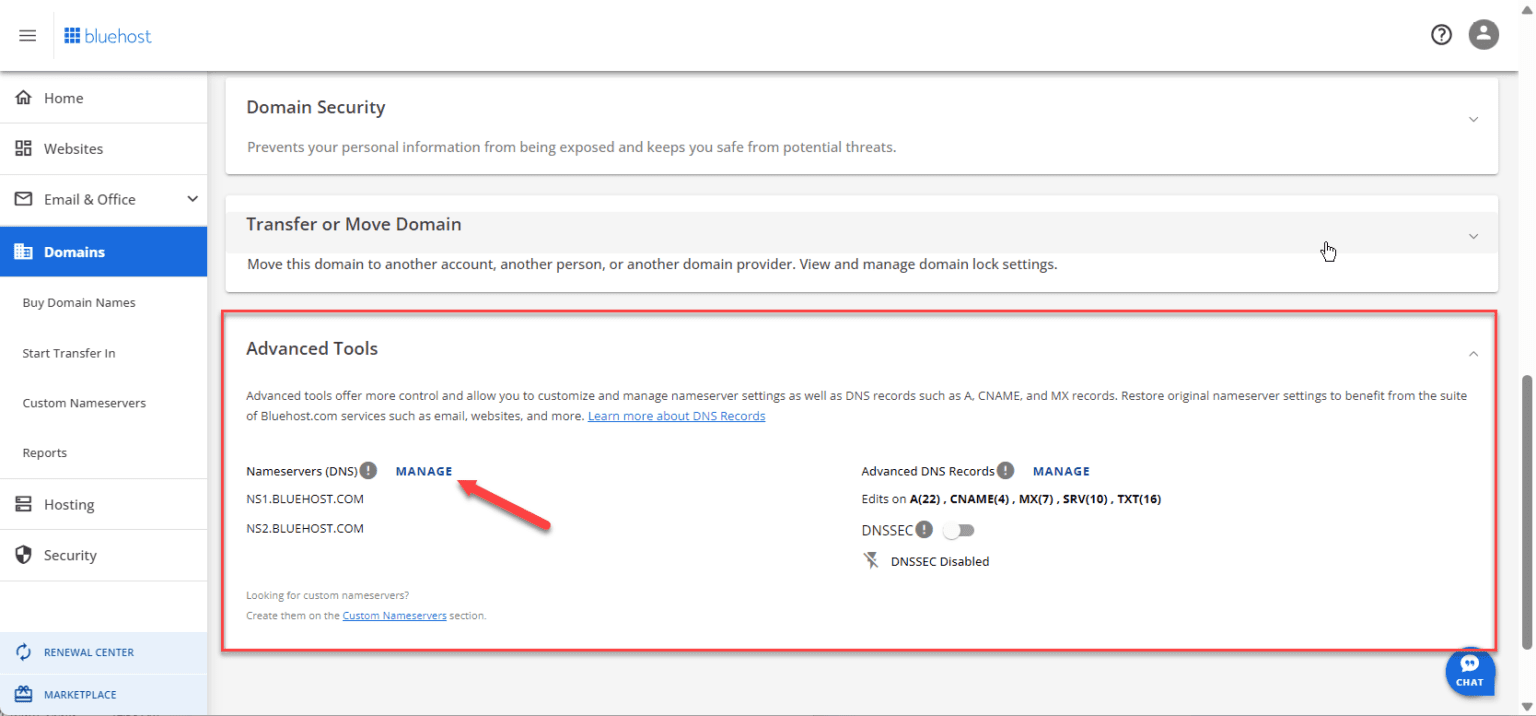
Task: Click MANAGE next to Nameservers (DNS)
Action: pyautogui.click(x=423, y=471)
